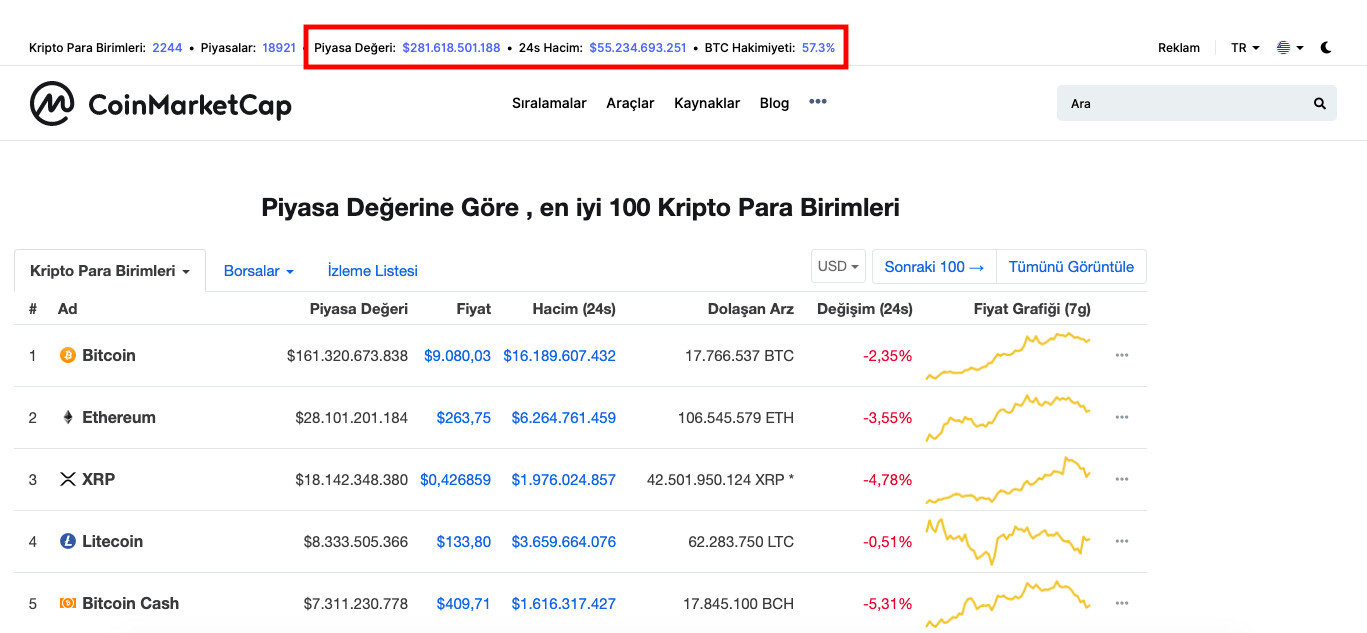The height and width of the screenshot is (633, 1367).
Task: Open the Litecoin name link
Action: point(112,541)
